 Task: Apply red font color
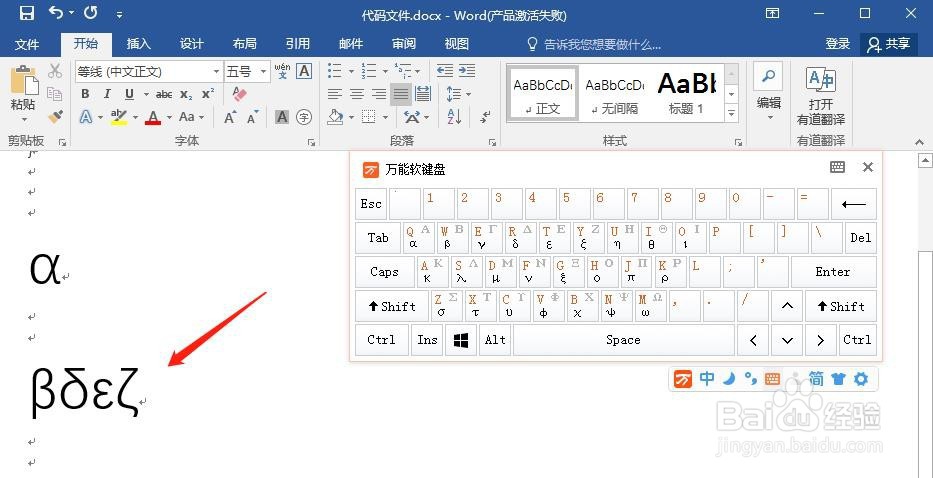point(154,117)
